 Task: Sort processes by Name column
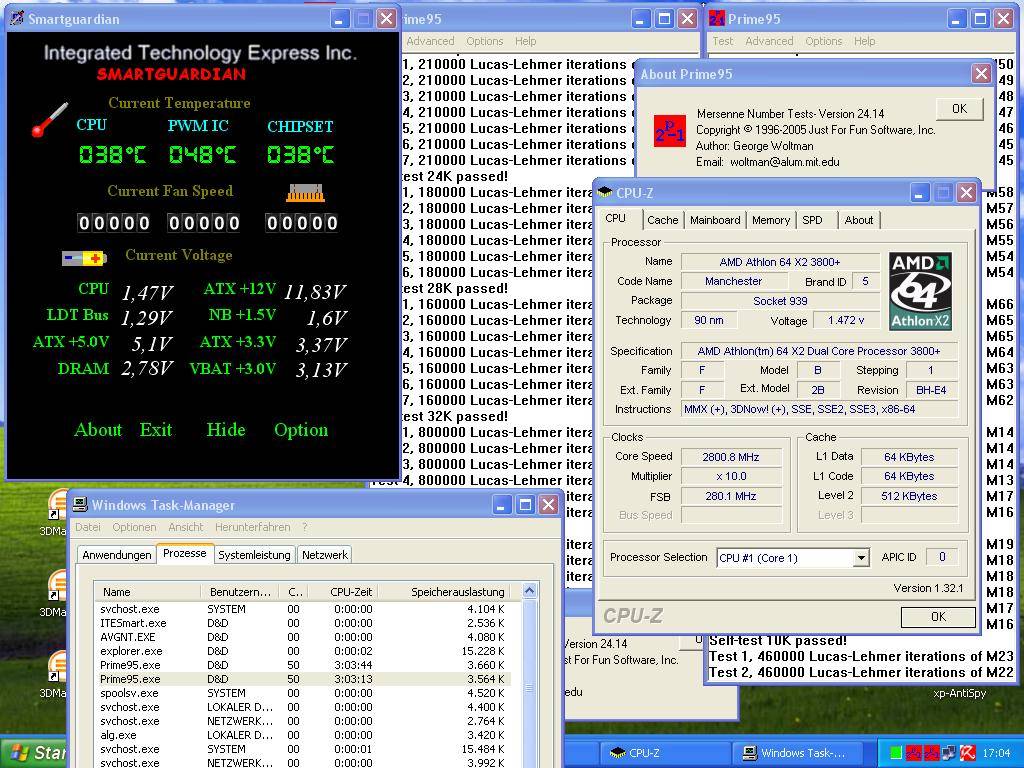point(147,592)
